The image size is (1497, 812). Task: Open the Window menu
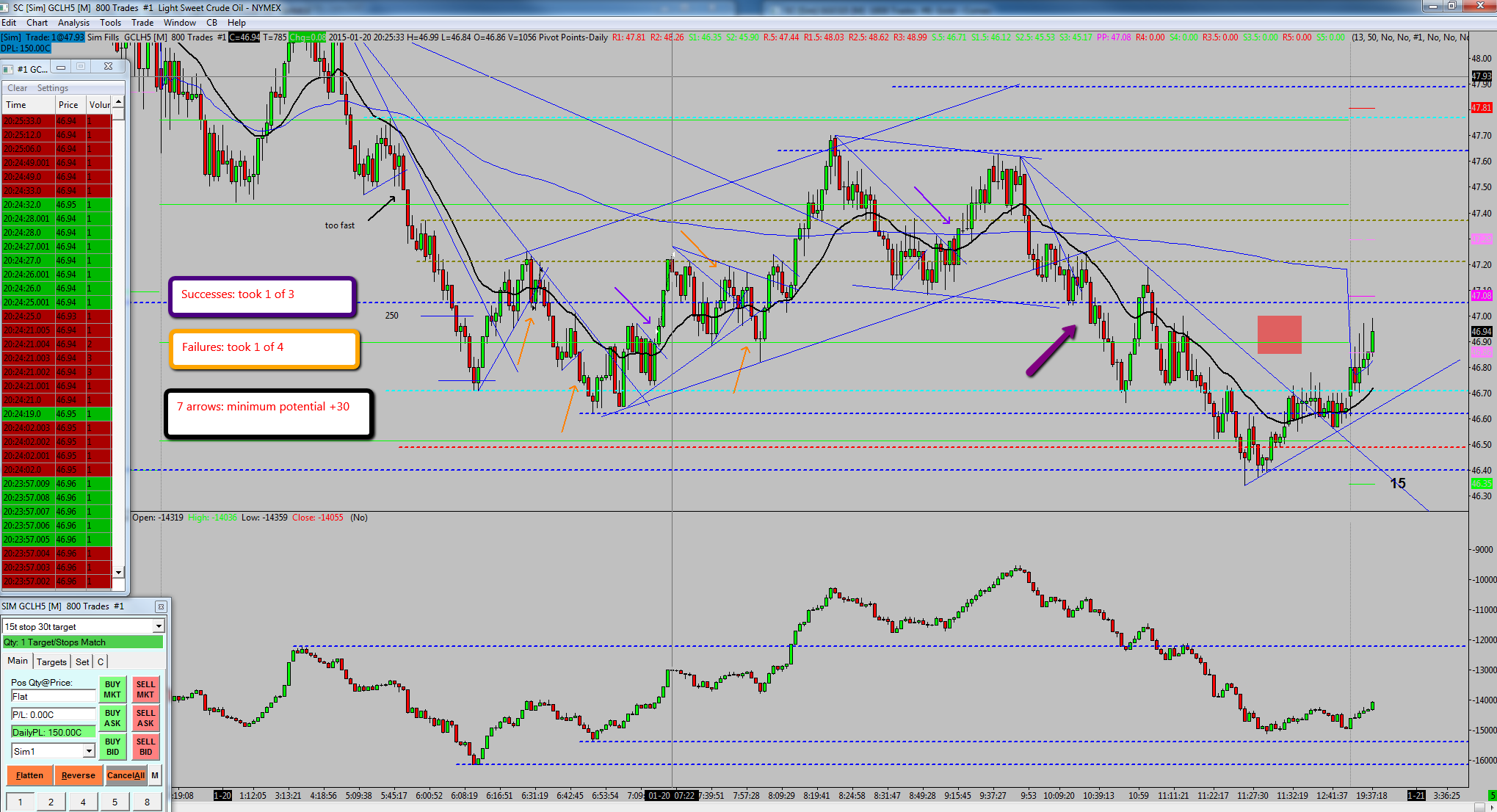click(x=179, y=23)
